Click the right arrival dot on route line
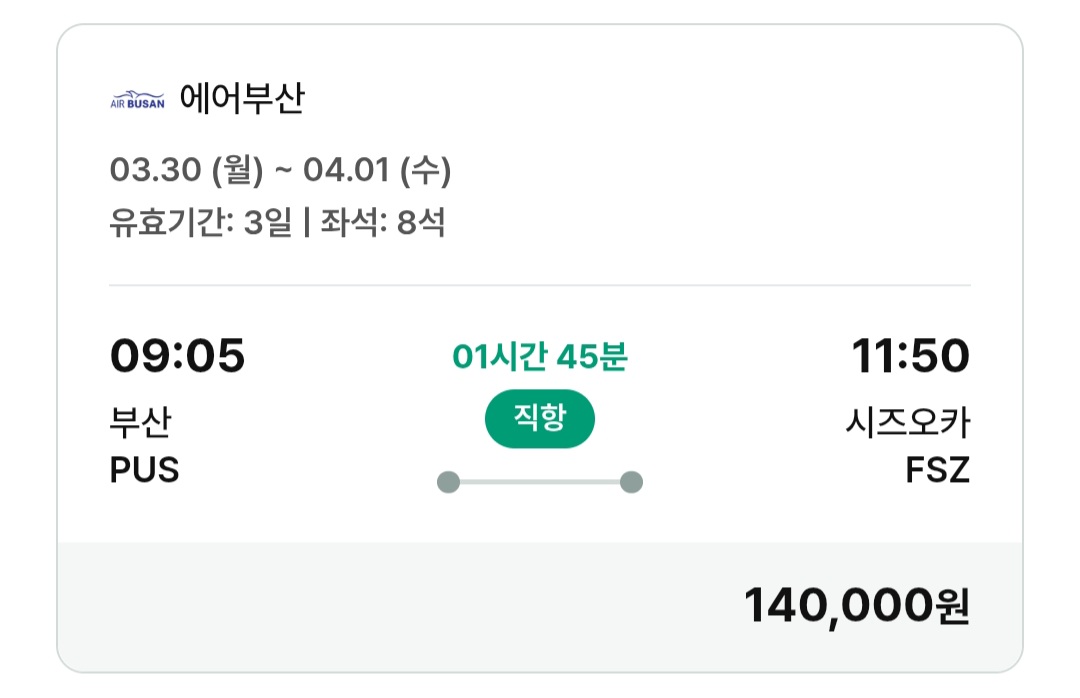This screenshot has width=1080, height=698. click(631, 483)
